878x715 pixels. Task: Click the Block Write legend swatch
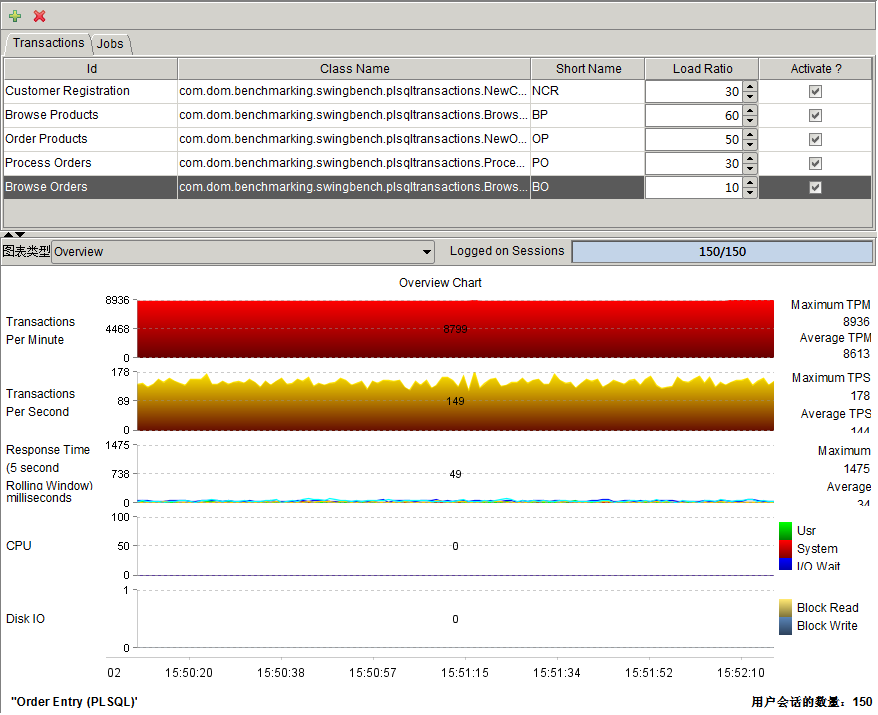785,626
